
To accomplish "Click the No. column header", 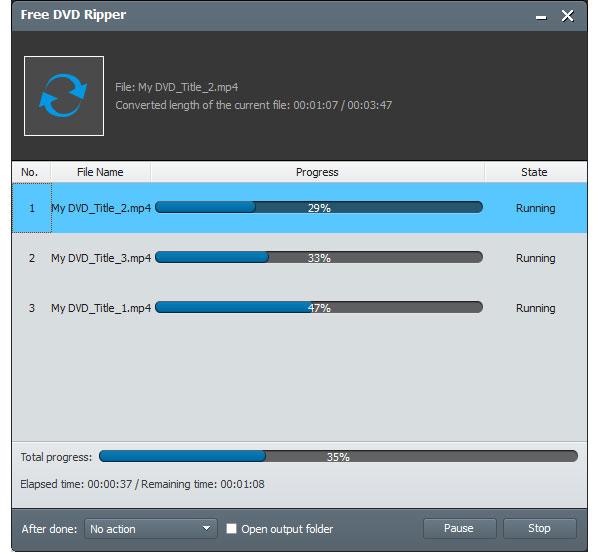I will click(31, 172).
